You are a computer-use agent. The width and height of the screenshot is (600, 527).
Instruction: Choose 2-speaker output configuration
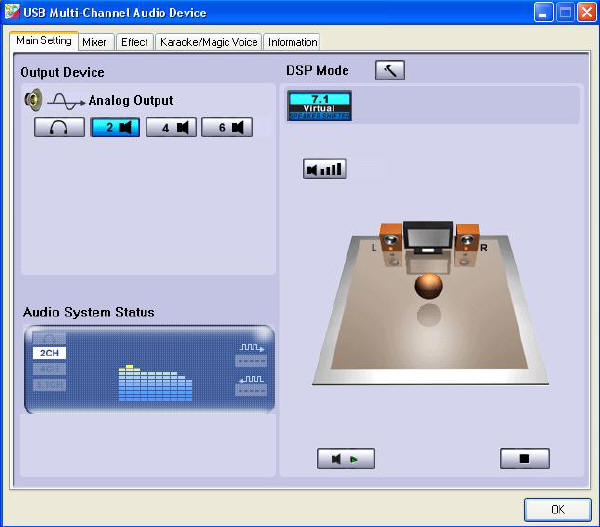[x=115, y=127]
